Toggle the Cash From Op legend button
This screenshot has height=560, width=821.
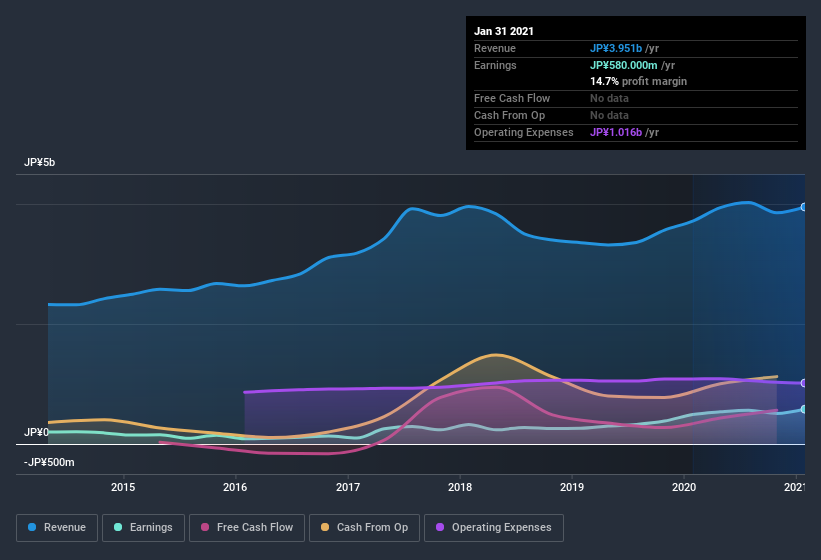point(364,528)
